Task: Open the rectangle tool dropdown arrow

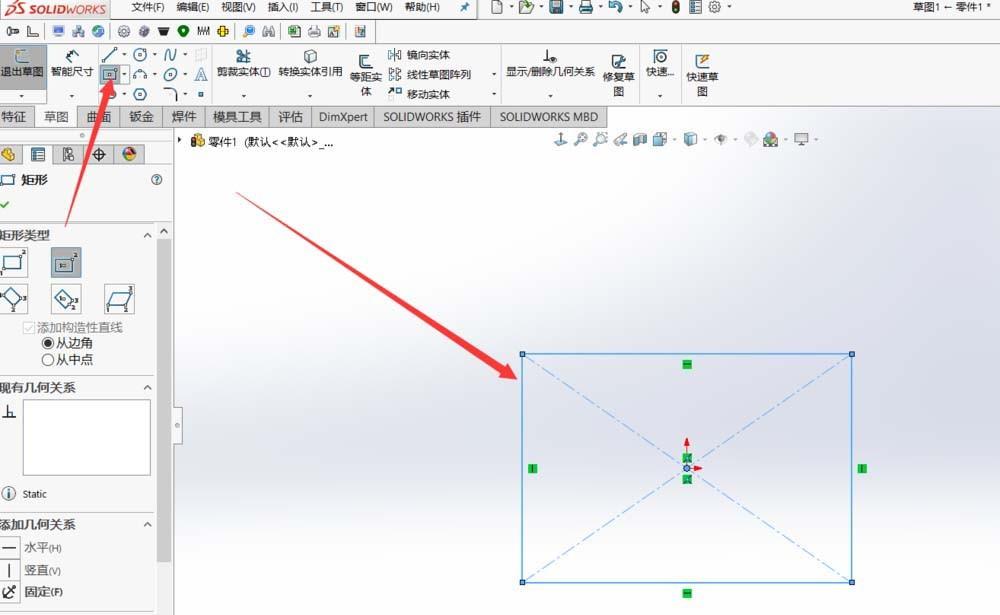Action: [124, 75]
